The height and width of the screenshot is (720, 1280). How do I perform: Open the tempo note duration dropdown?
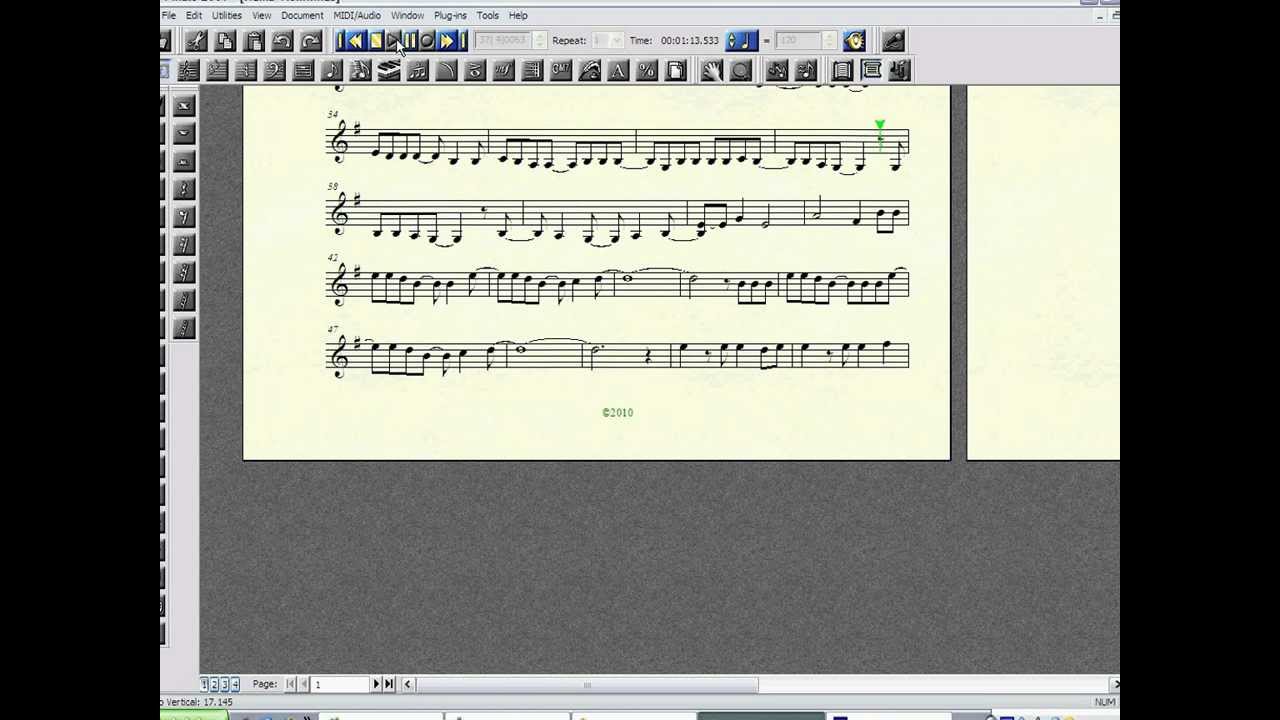point(741,41)
